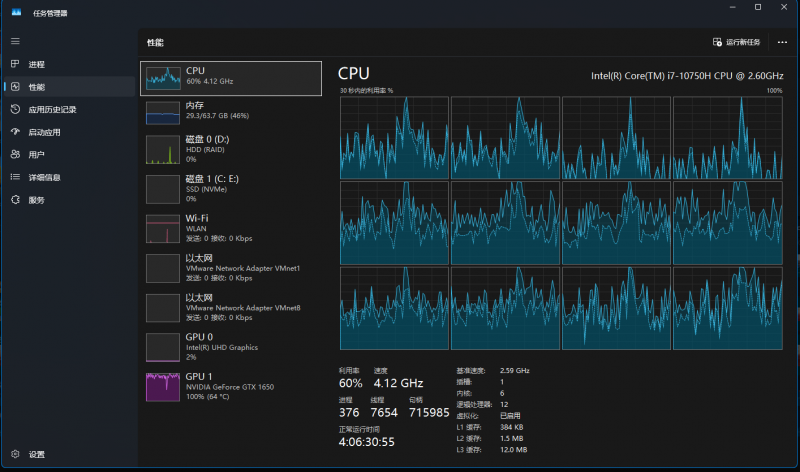The width and height of the screenshot is (800, 472).
Task: Select the CPU performance entry
Action: (x=232, y=77)
